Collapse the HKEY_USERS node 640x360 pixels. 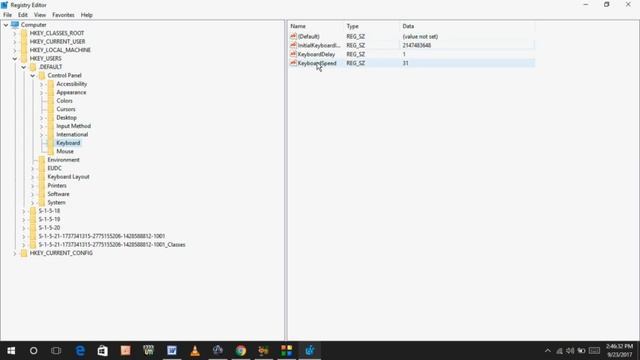click(x=15, y=58)
